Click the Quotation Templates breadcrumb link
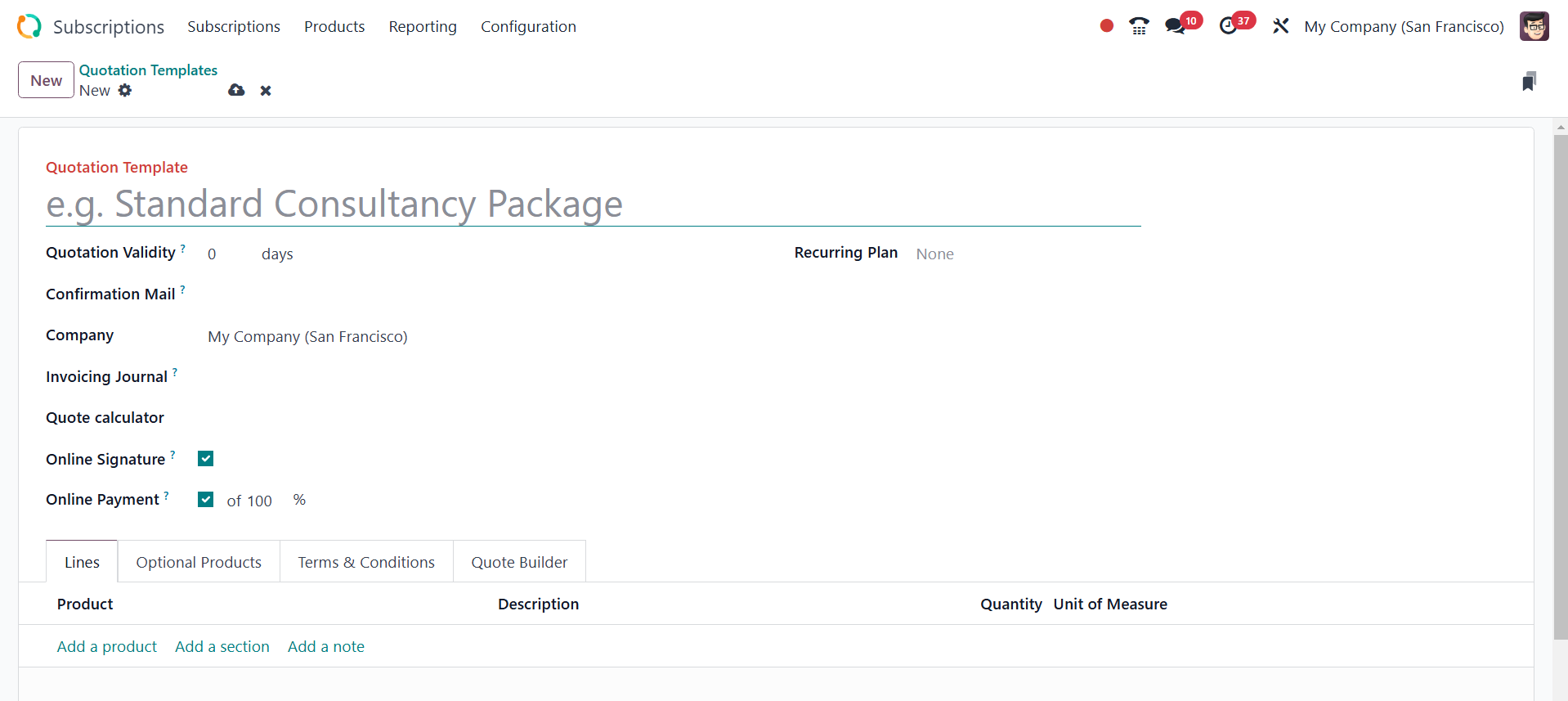Image resolution: width=1568 pixels, height=701 pixels. pos(148,70)
